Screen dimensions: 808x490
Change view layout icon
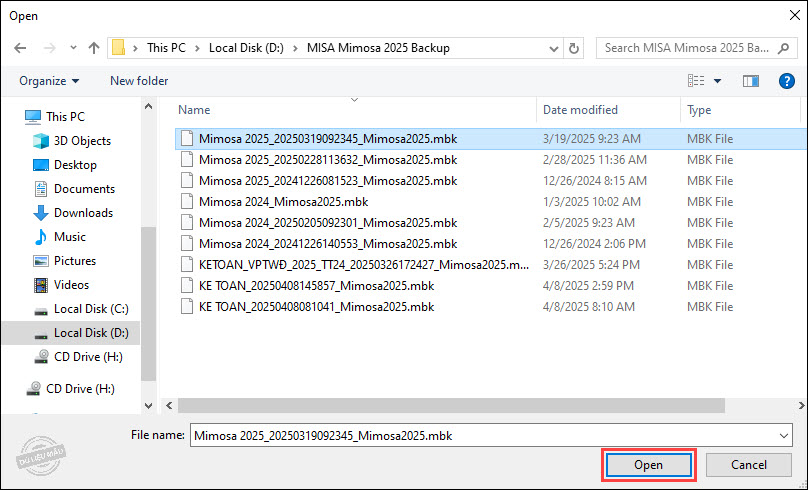[696, 80]
